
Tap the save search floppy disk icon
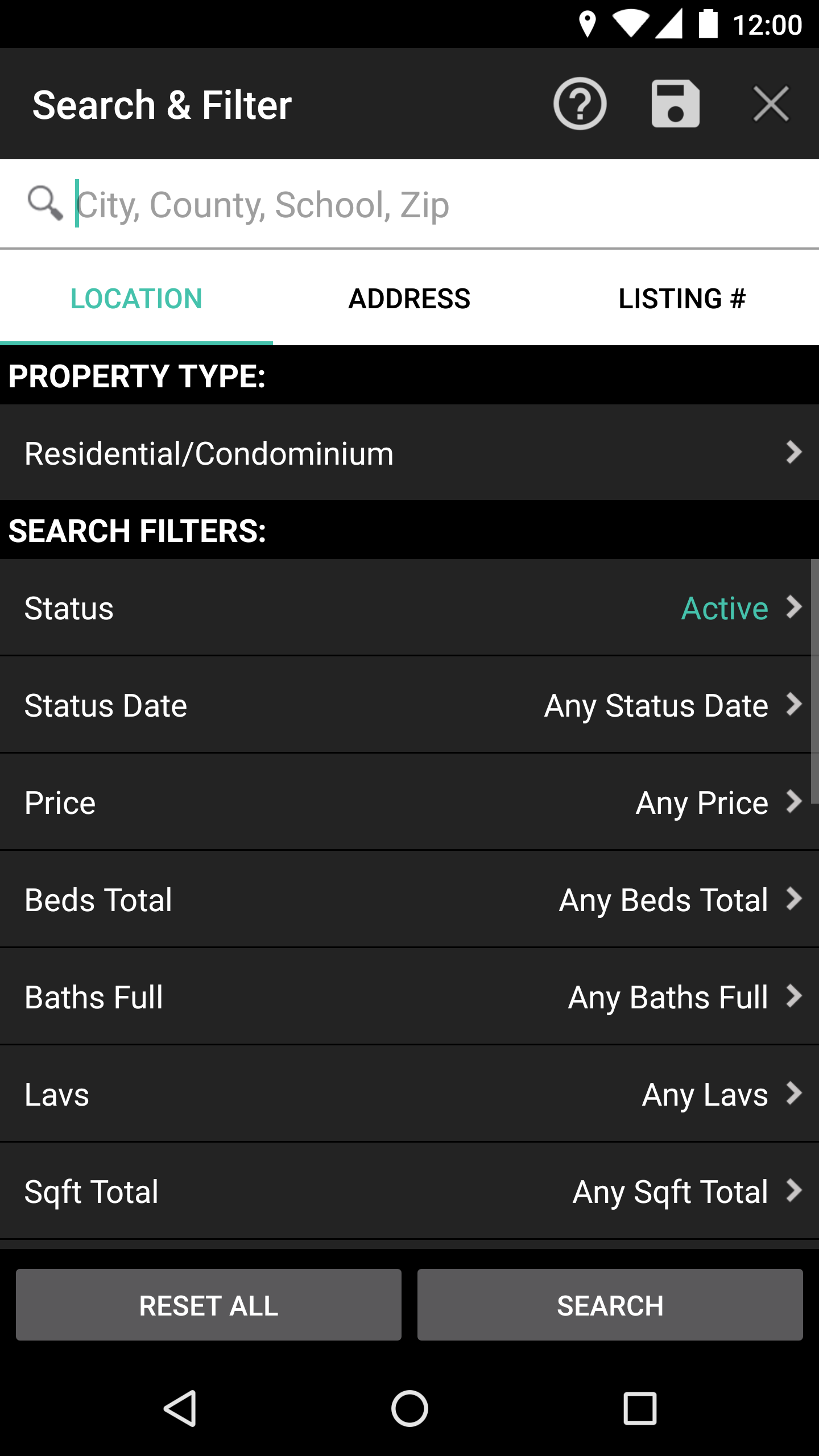[x=675, y=104]
